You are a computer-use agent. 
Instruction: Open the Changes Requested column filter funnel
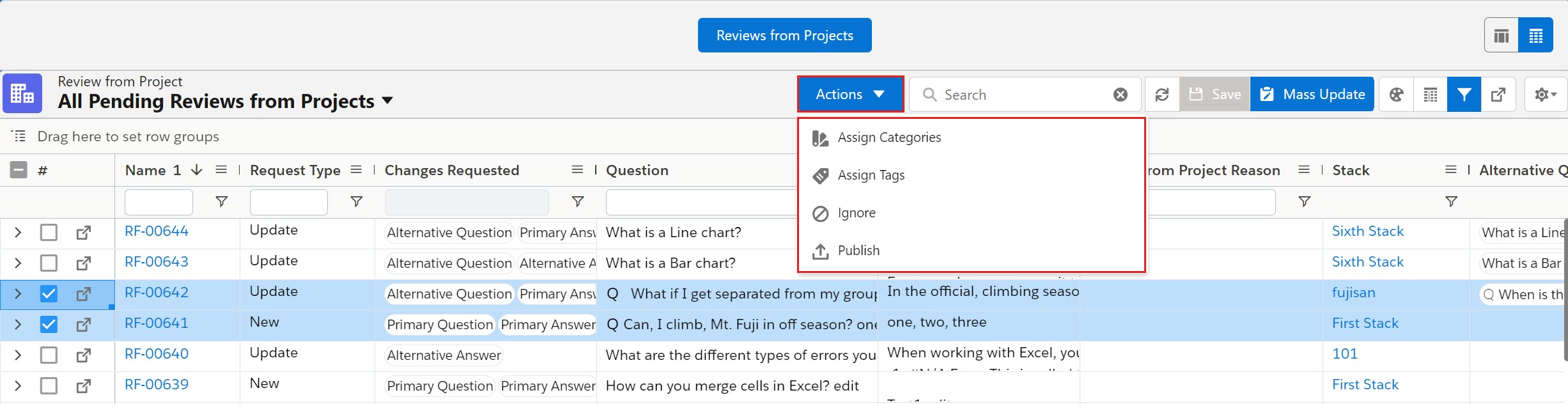pyautogui.click(x=578, y=202)
